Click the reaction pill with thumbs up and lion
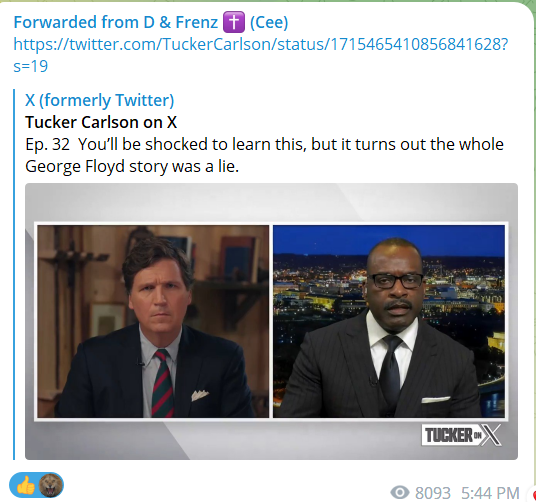Image resolution: width=536 pixels, height=502 pixels. pos(36,485)
